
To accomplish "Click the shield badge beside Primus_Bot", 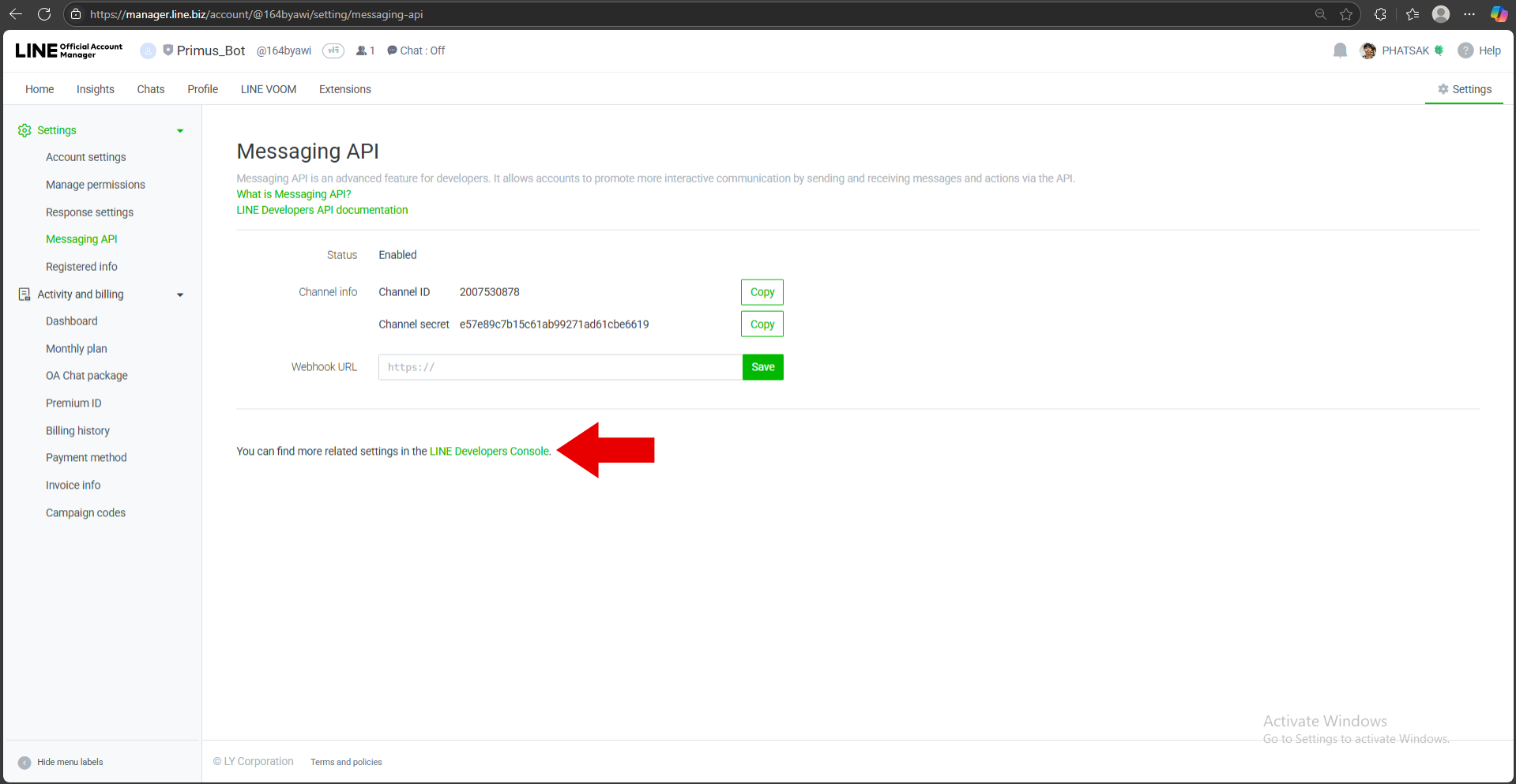I will [167, 50].
